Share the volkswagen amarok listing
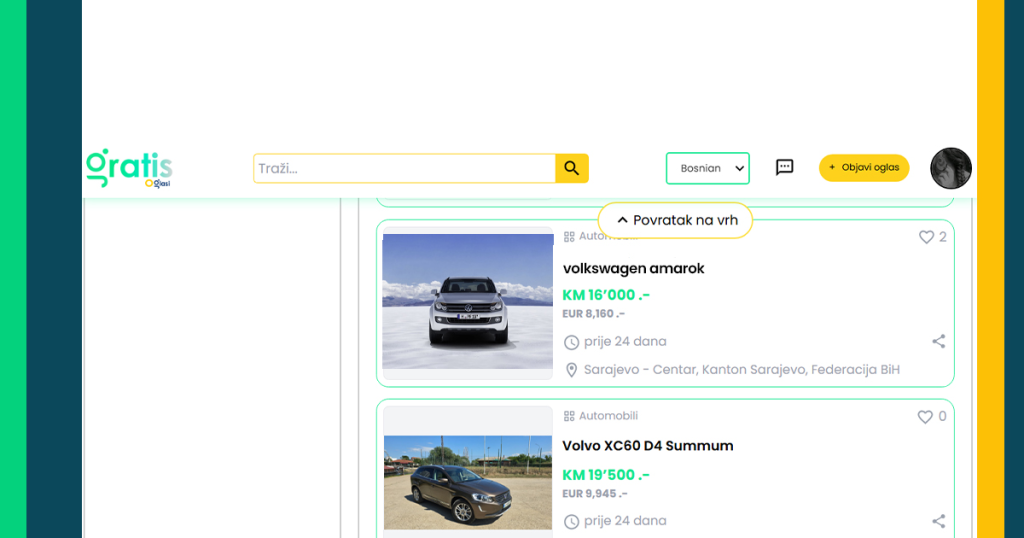 coord(938,341)
